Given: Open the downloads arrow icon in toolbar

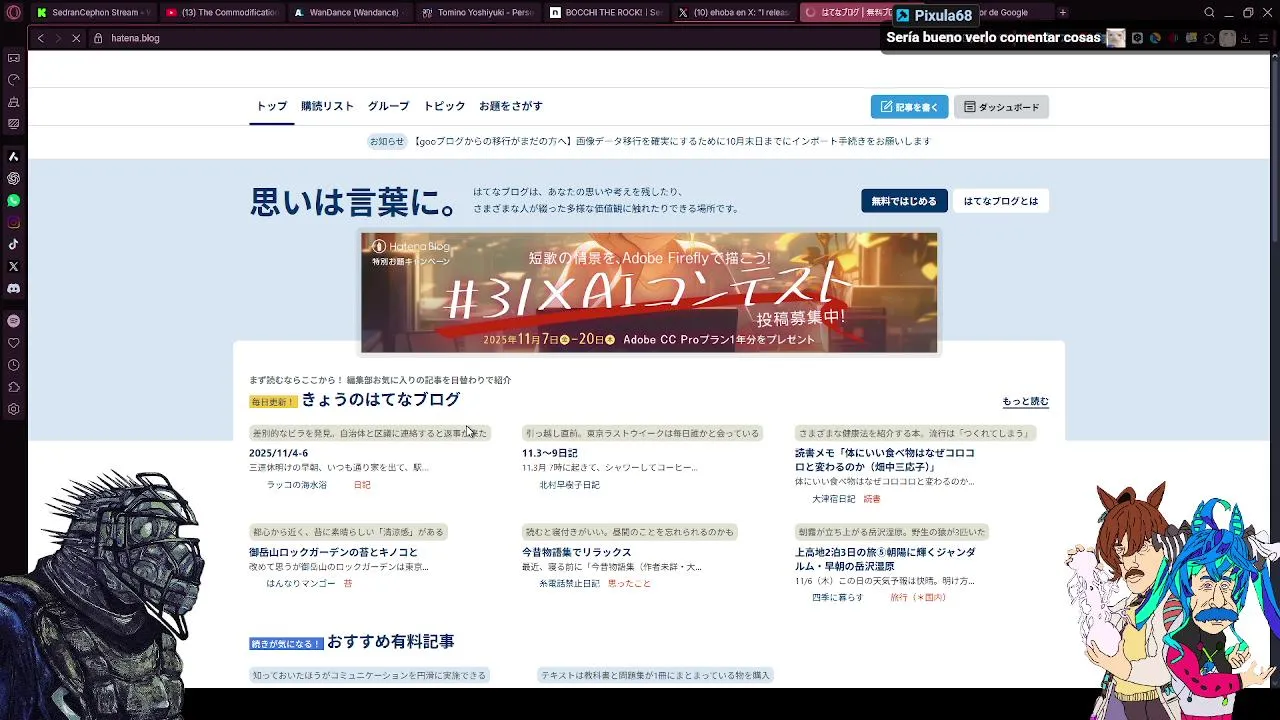Looking at the screenshot, I should tap(1245, 38).
